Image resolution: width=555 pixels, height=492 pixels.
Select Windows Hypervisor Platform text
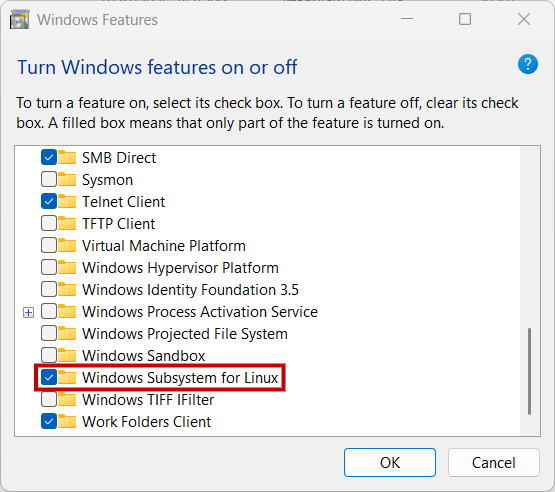pyautogui.click(x=181, y=268)
